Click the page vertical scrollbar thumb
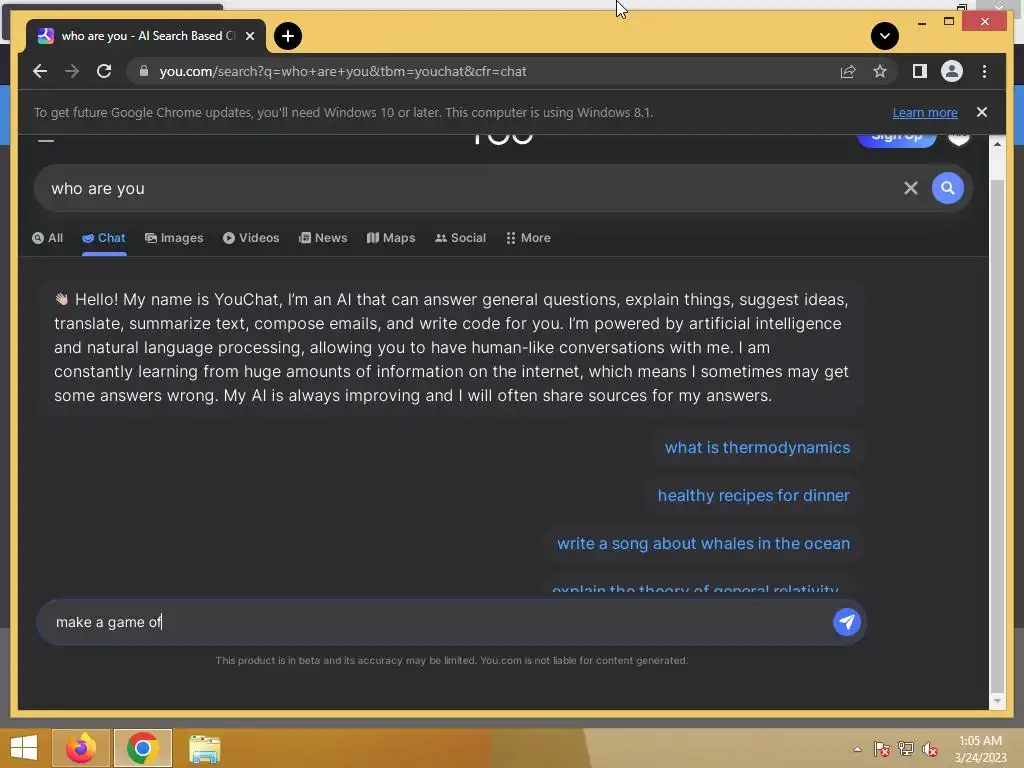1024x768 pixels. point(997,434)
